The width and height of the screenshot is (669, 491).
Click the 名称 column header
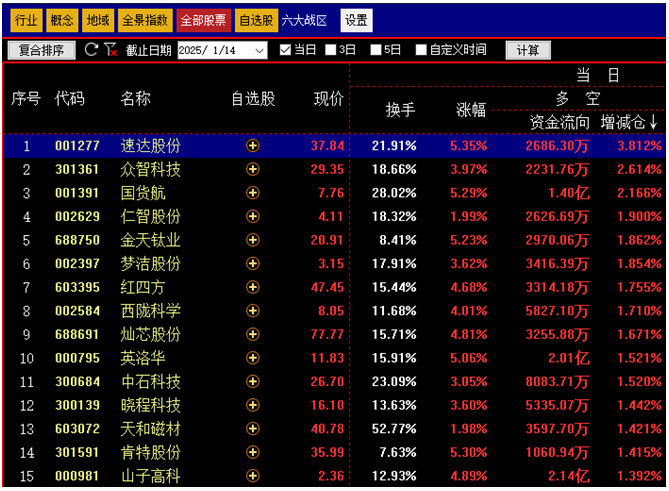point(136,99)
